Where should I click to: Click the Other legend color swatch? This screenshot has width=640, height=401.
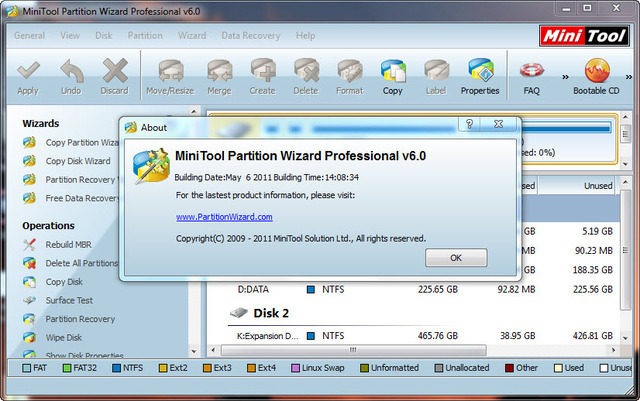509,368
